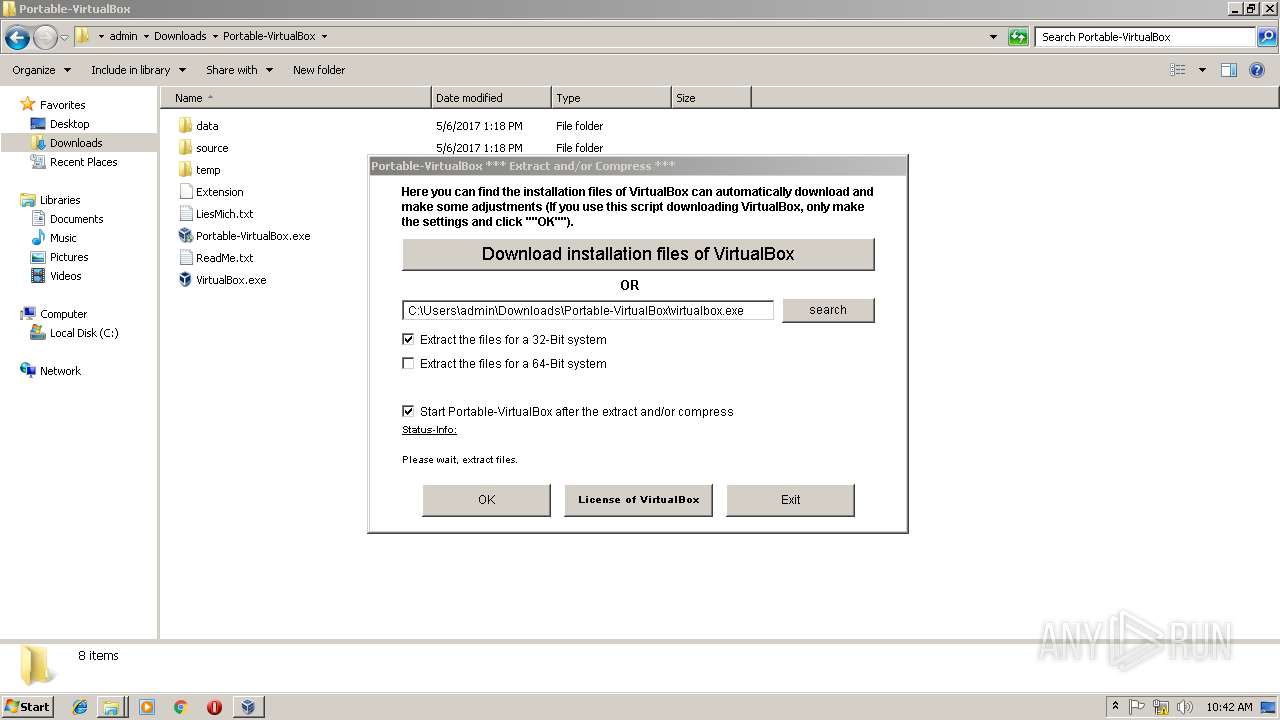
Task: Open the Start menu
Action: (x=27, y=707)
